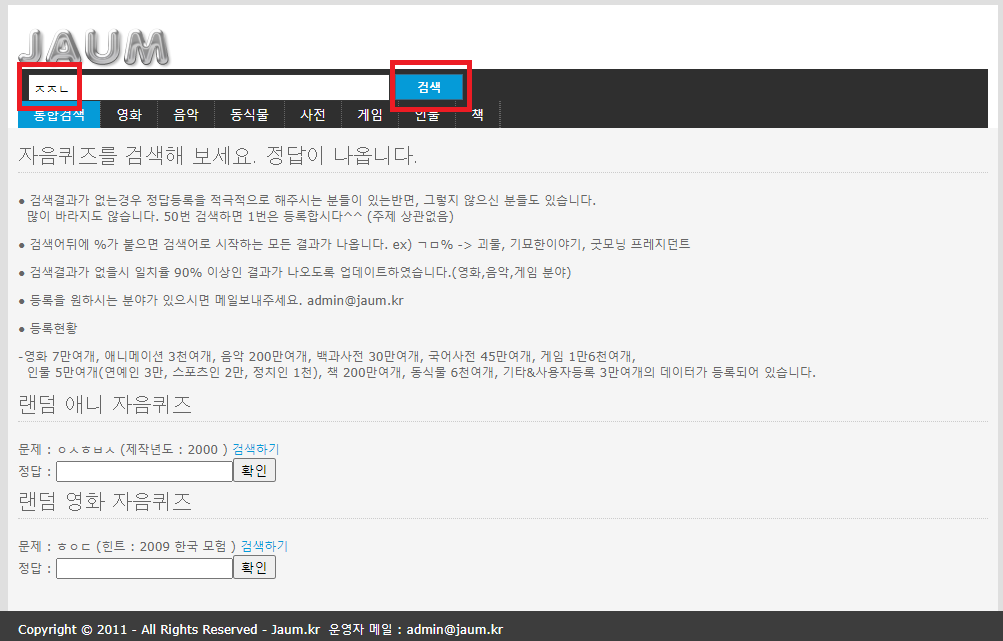1003x641 pixels.
Task: Click the anime quiz answer field
Action: (x=145, y=471)
